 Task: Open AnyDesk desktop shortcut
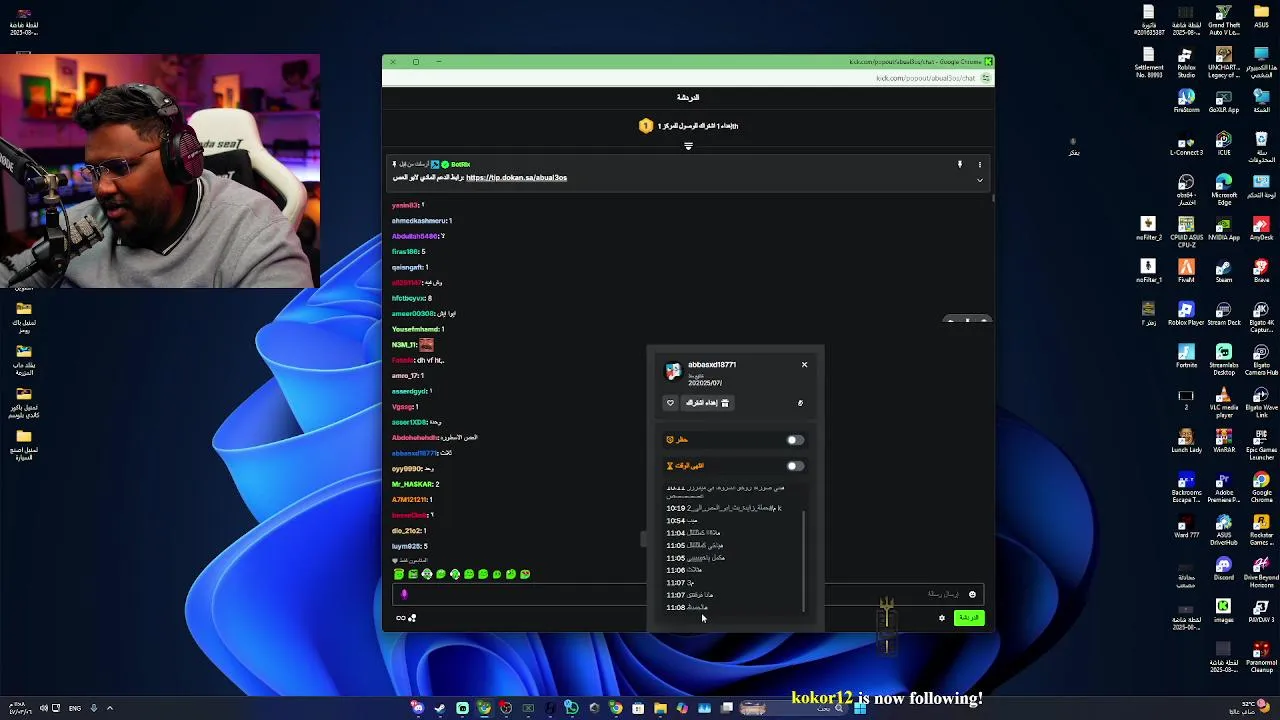pyautogui.click(x=1261, y=229)
